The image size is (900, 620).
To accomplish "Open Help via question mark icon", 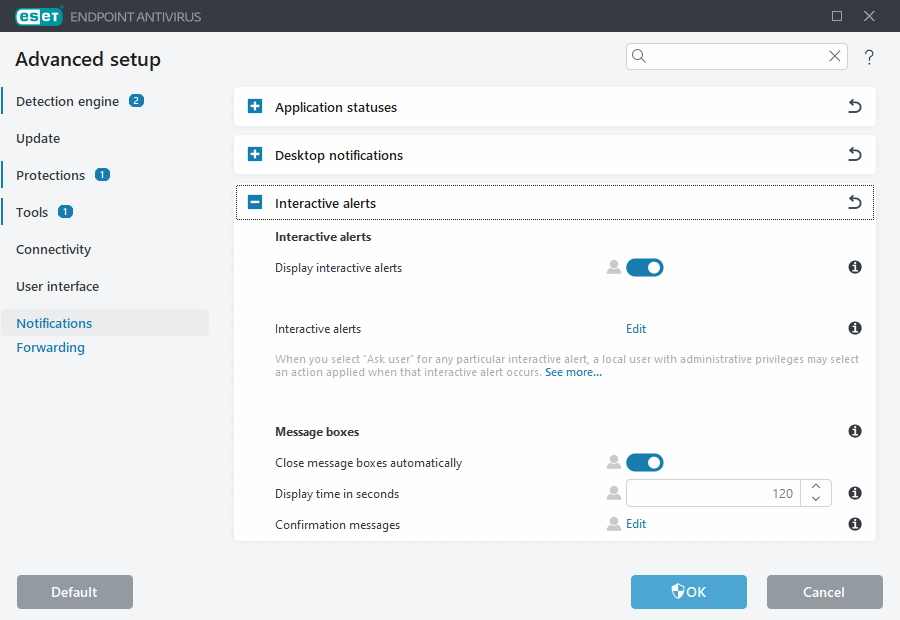I will point(869,57).
